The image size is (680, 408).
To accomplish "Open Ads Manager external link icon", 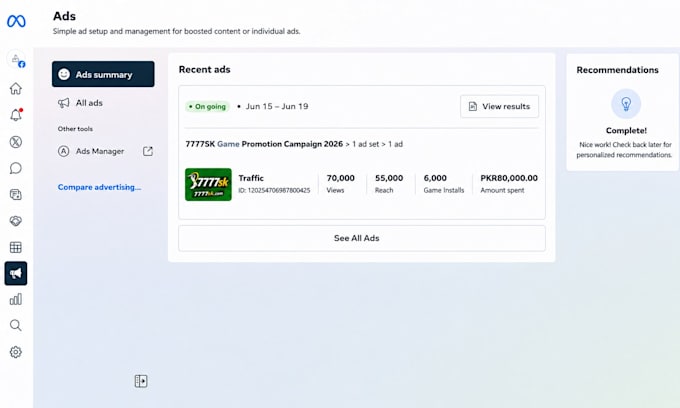I will (x=148, y=151).
